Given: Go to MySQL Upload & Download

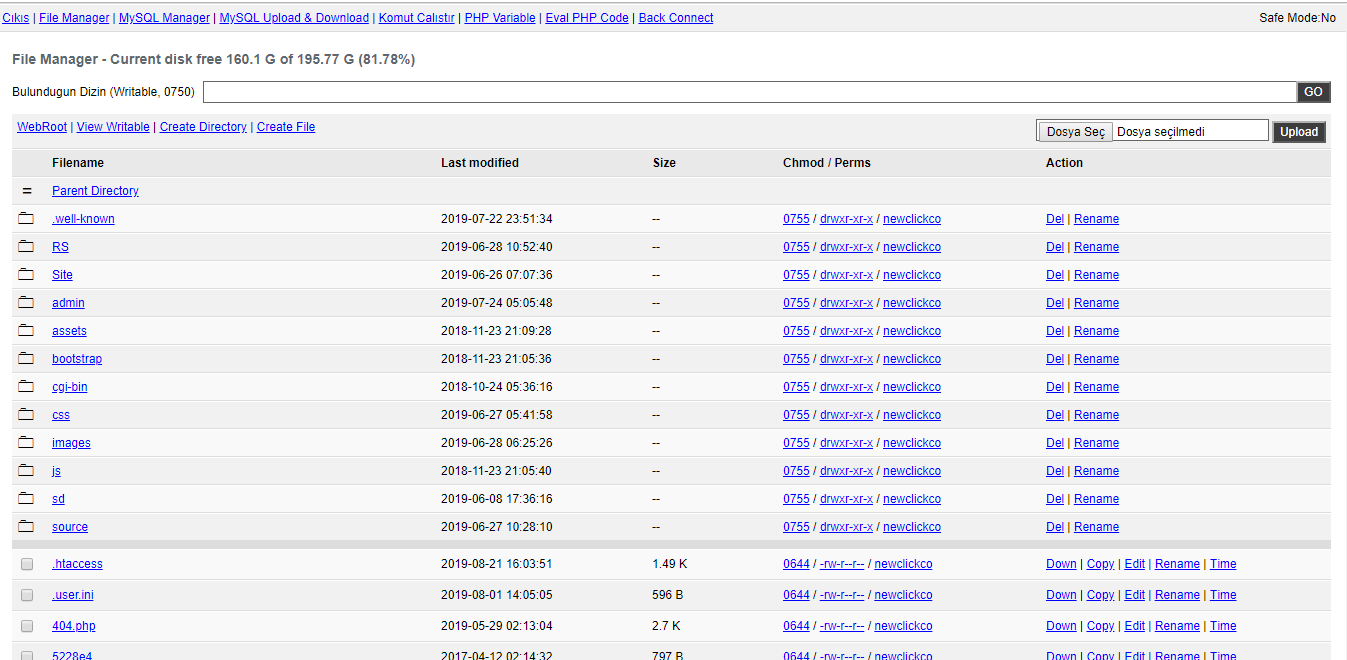Looking at the screenshot, I should click(x=294, y=18).
